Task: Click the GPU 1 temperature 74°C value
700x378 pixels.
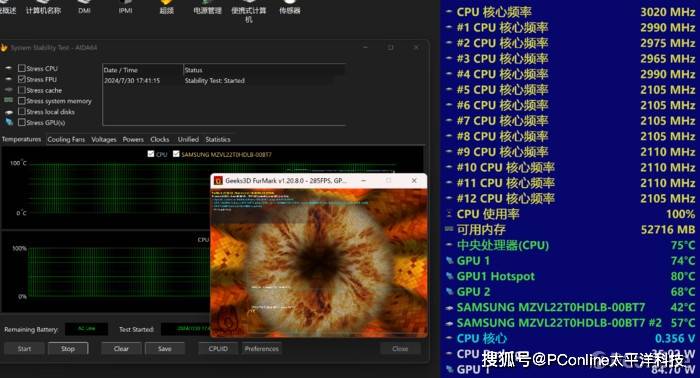Action: pos(683,261)
